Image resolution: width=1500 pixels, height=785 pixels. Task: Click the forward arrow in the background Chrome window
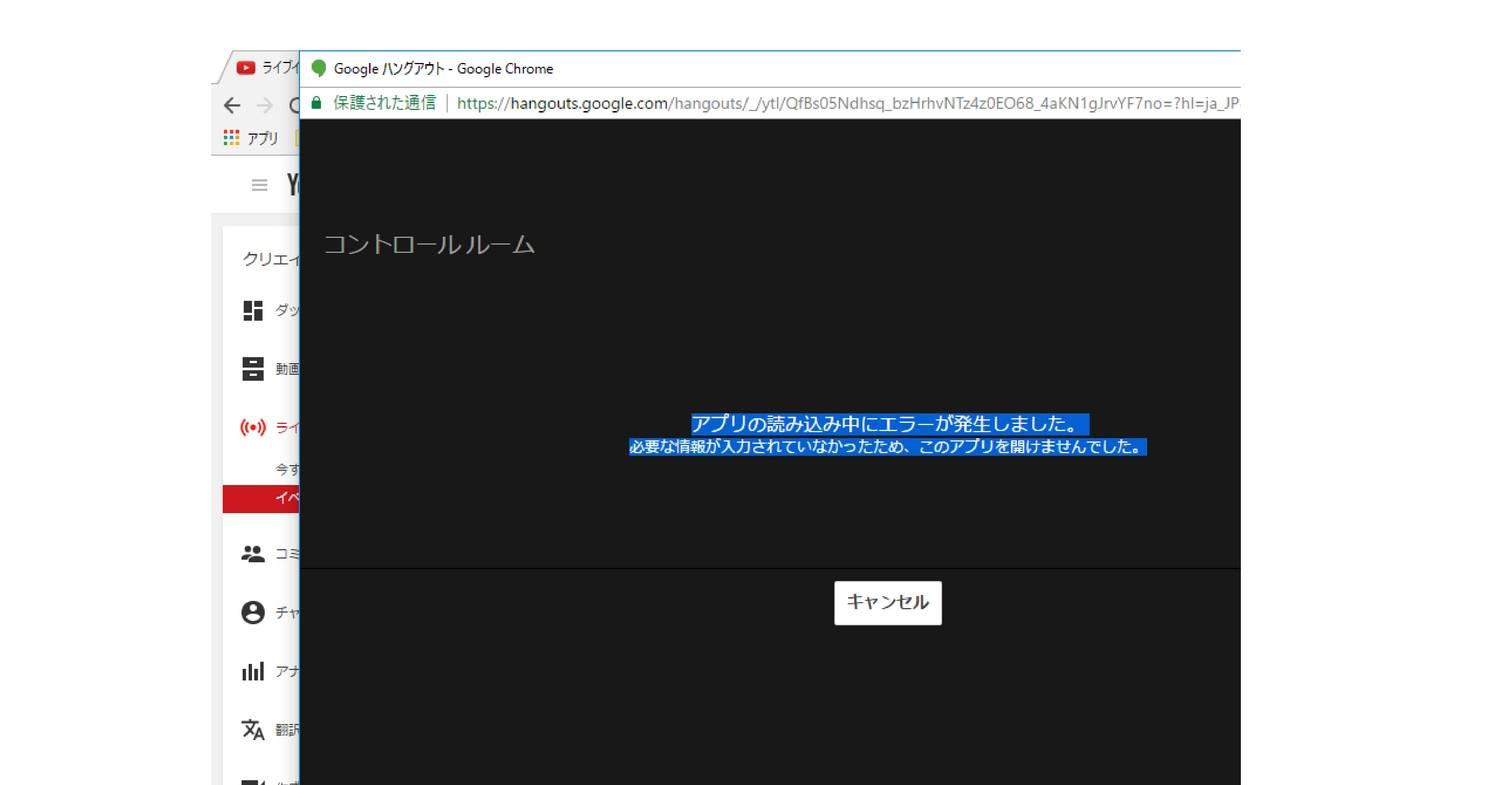point(264,105)
